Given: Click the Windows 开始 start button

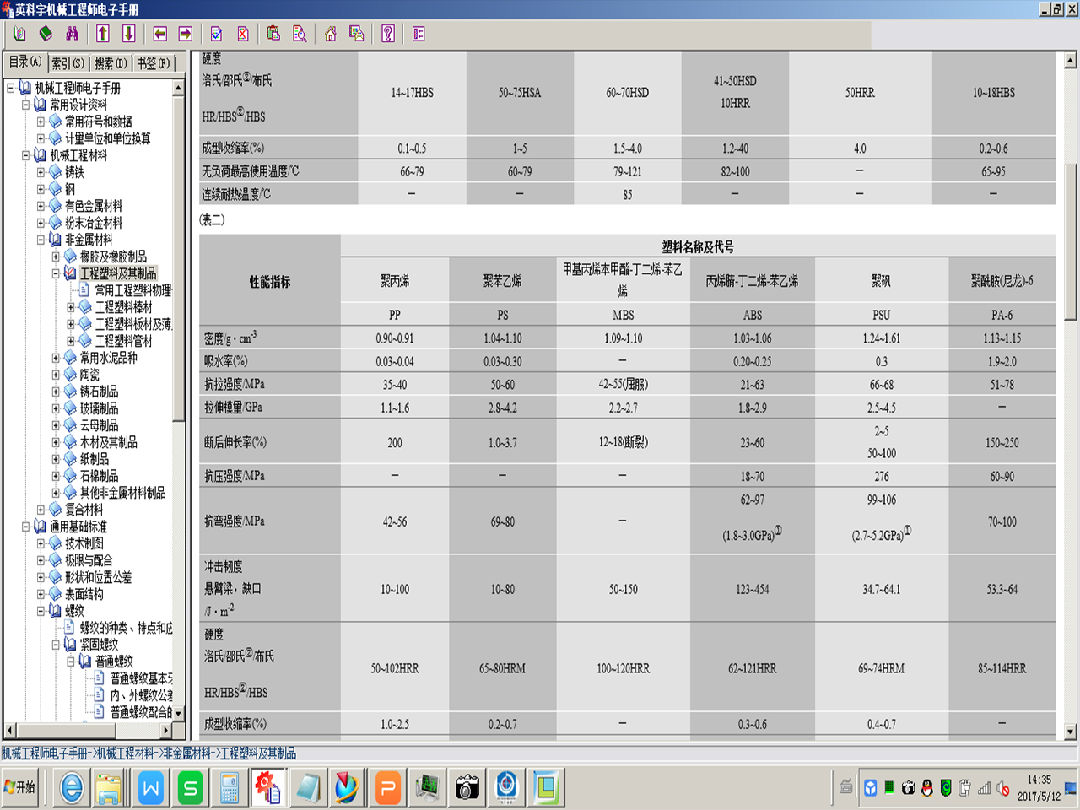Looking at the screenshot, I should [20, 787].
